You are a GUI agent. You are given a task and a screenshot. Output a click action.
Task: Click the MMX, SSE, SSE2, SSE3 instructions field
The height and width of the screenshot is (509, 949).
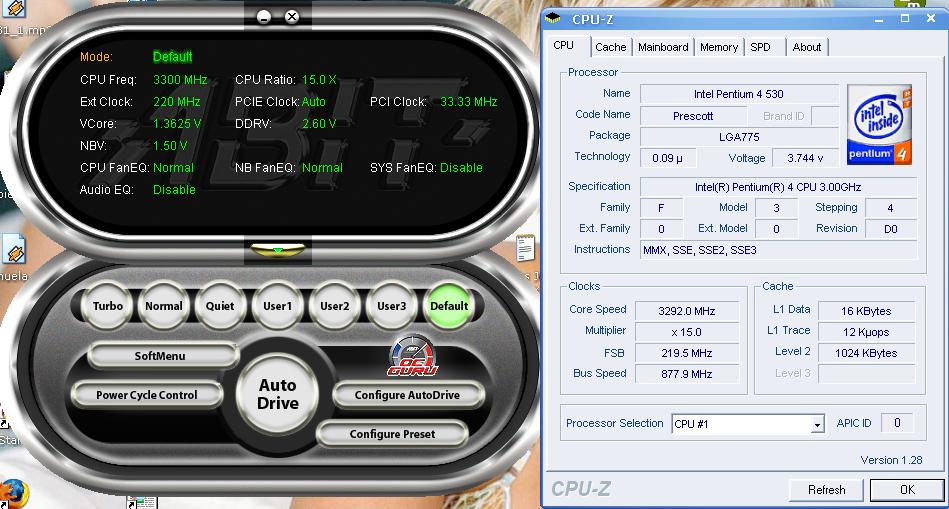(778, 250)
